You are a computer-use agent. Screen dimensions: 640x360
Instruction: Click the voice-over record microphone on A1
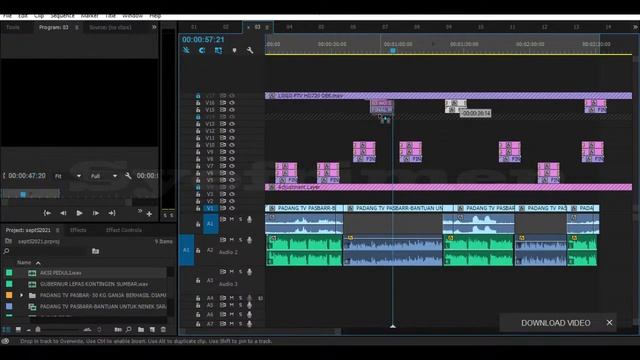pyautogui.click(x=249, y=220)
